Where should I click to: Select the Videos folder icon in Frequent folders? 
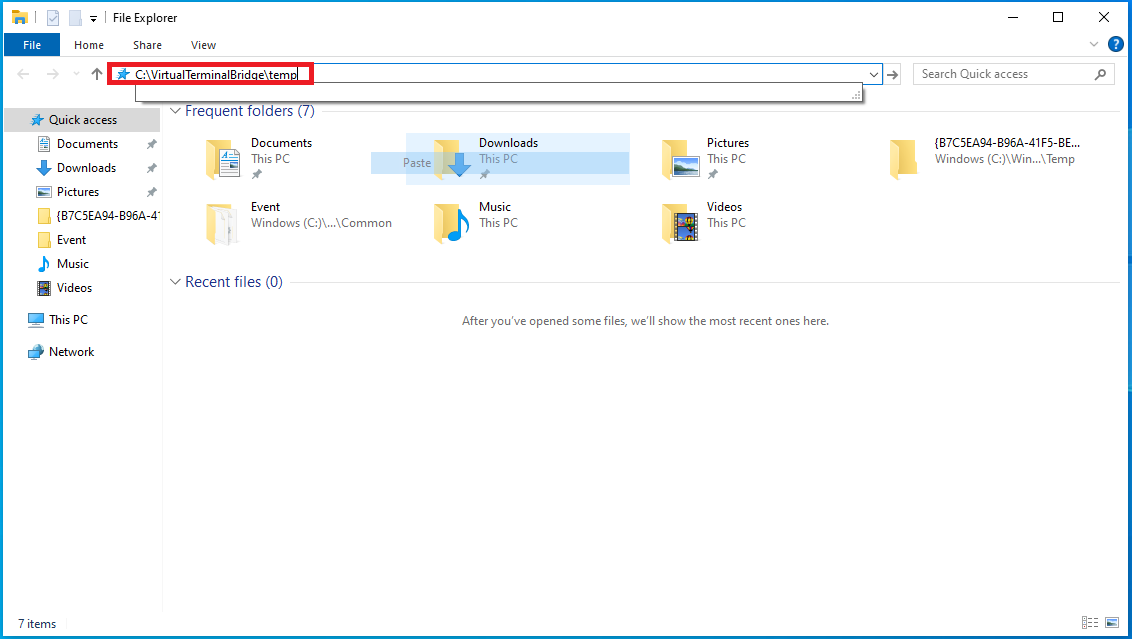(680, 223)
